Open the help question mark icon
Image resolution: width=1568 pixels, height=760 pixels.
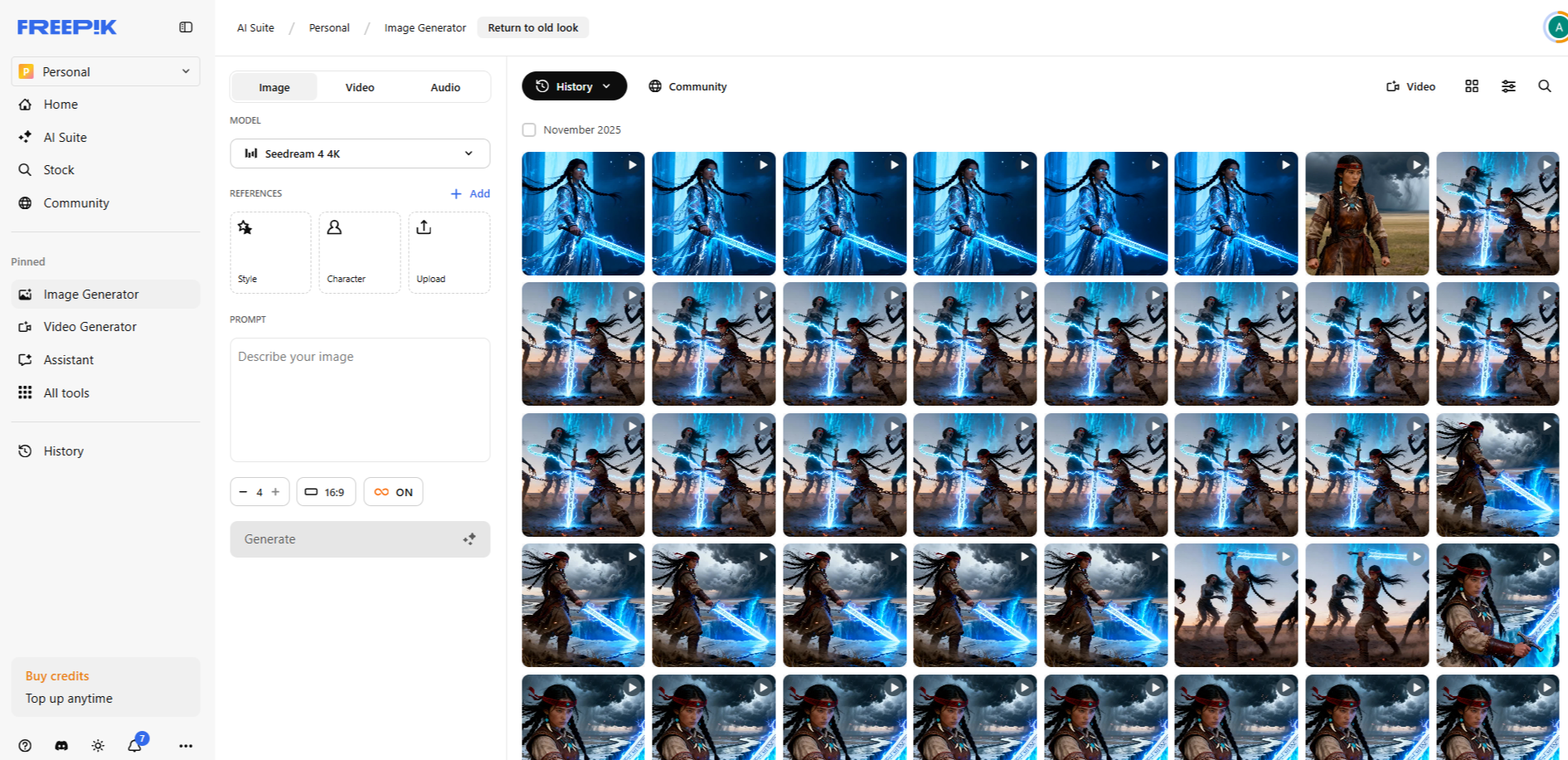pos(25,746)
